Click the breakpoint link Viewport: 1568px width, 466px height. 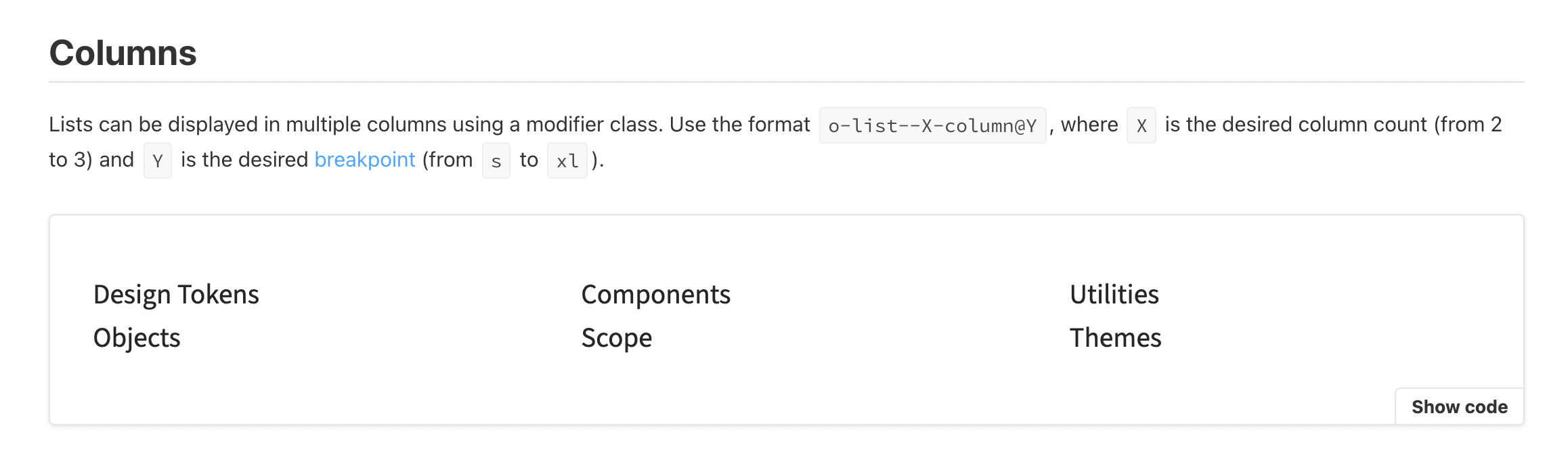[x=364, y=160]
